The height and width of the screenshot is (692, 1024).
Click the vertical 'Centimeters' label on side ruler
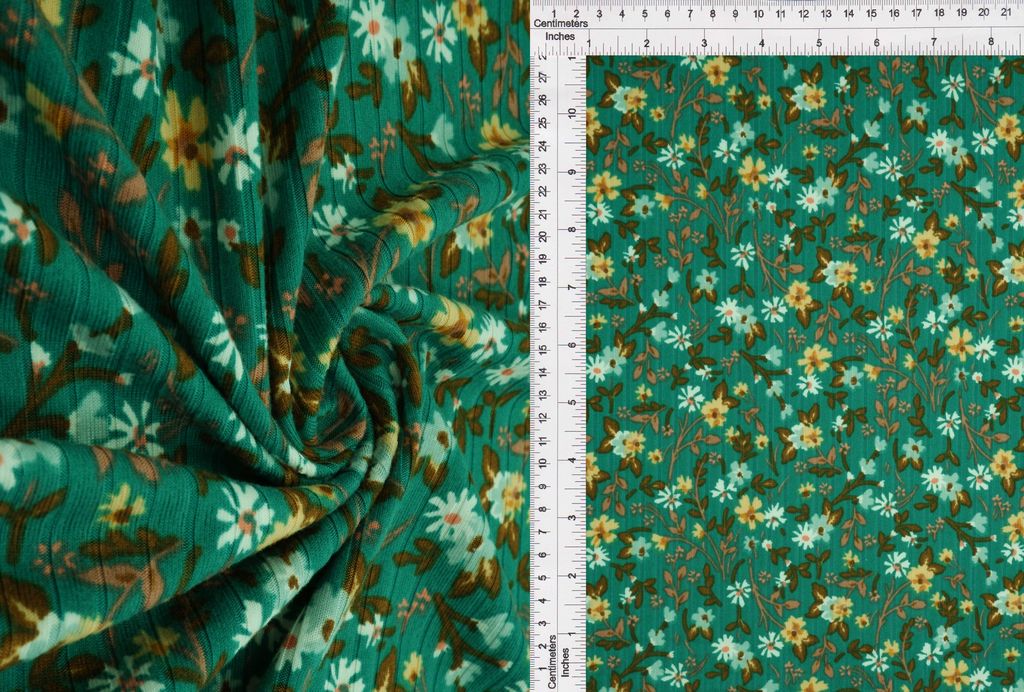click(x=552, y=661)
